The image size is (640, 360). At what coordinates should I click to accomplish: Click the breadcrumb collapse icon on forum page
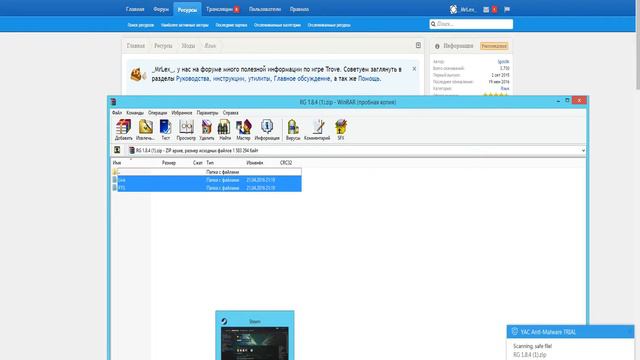[418, 45]
